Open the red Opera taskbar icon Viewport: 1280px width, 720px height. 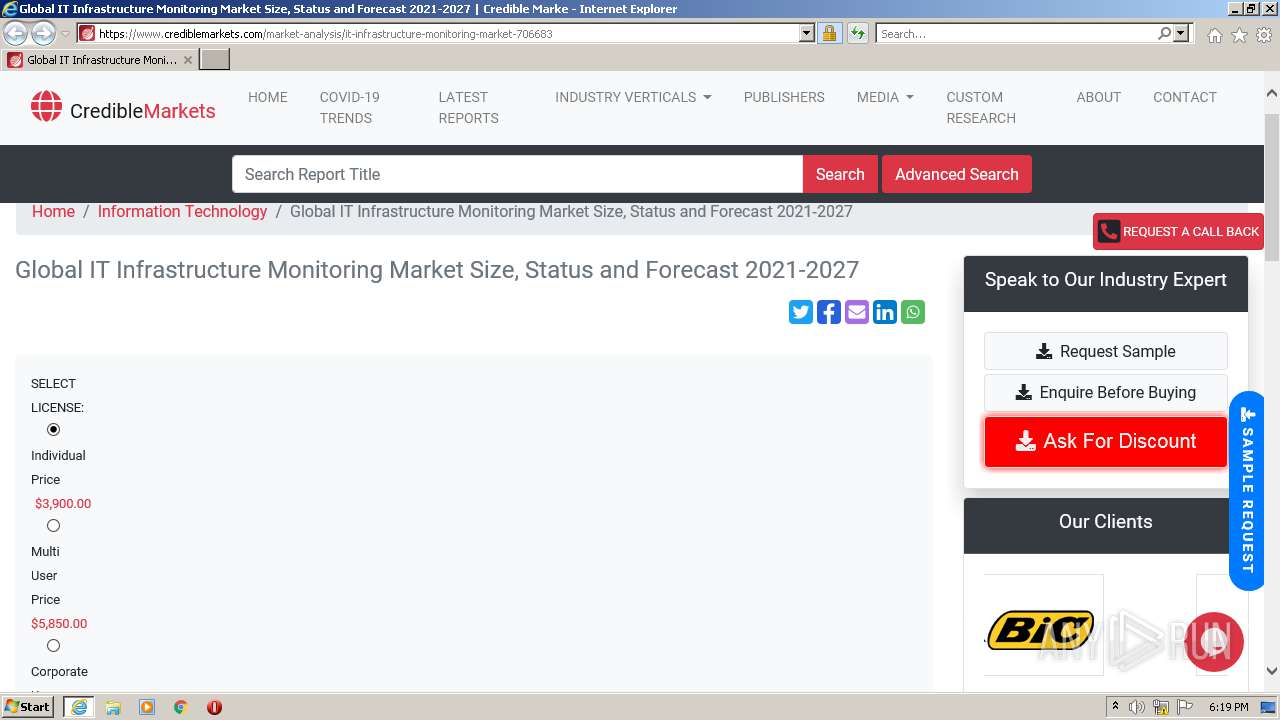[x=214, y=707]
